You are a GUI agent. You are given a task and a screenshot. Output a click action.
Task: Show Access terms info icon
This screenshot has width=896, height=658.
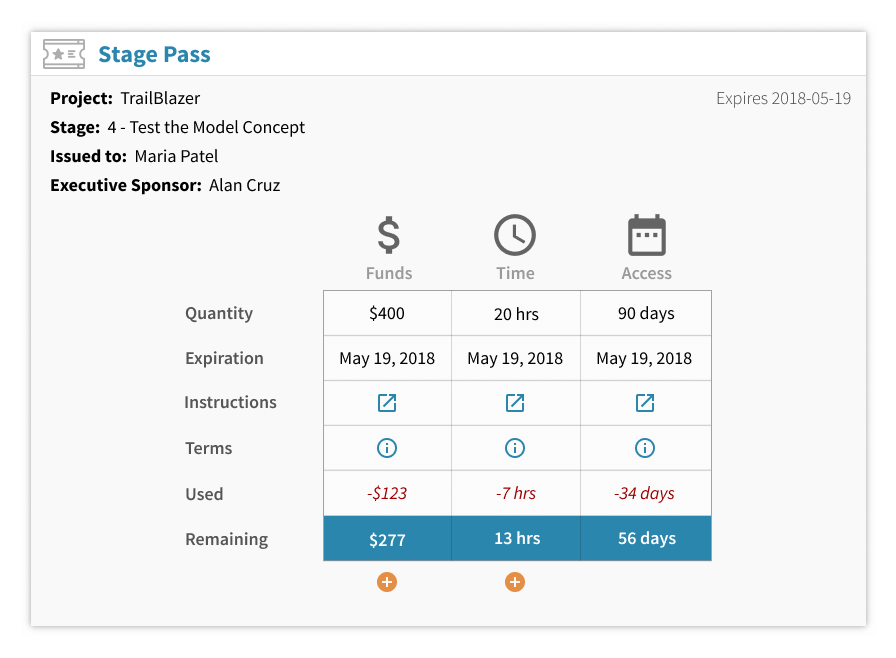click(645, 448)
